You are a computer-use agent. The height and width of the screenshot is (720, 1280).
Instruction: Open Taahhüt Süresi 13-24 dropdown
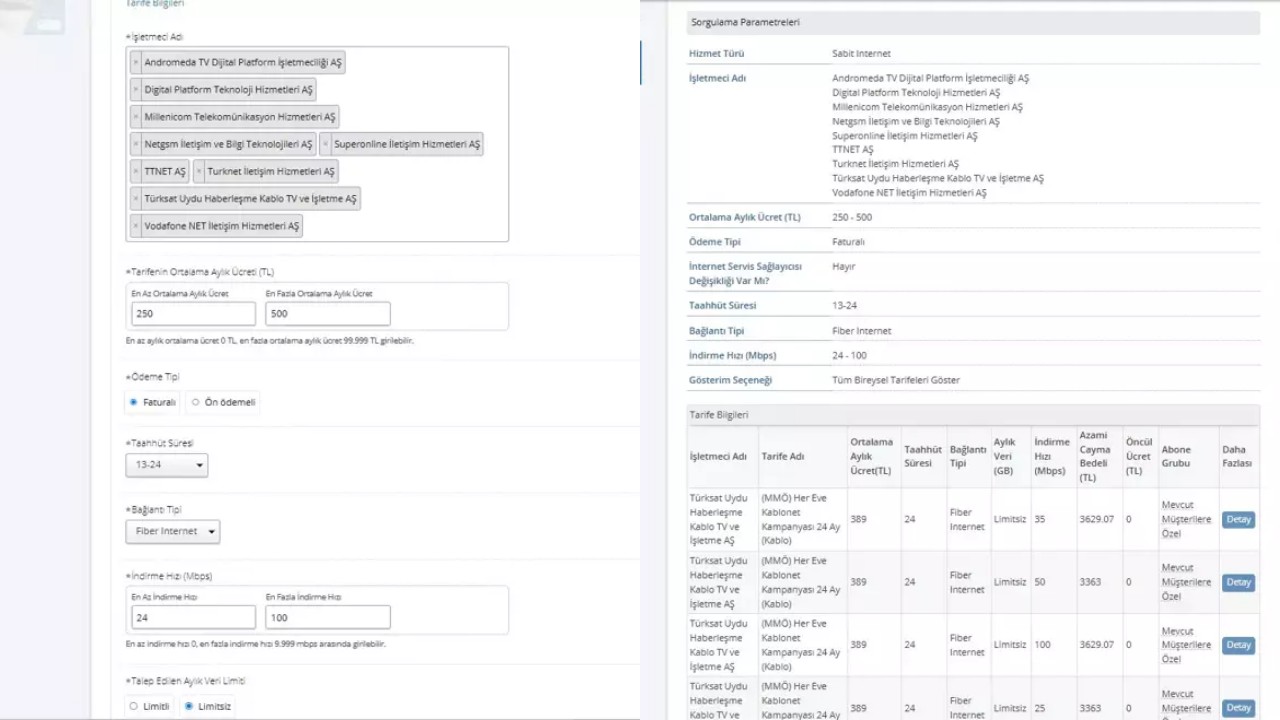[x=167, y=465]
